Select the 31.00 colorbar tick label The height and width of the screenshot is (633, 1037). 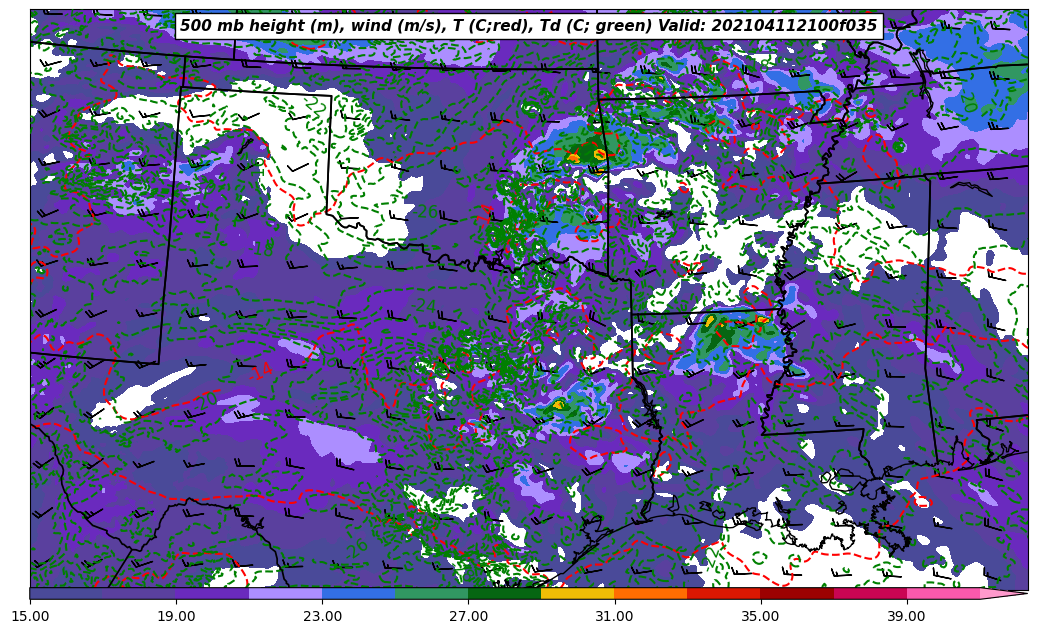(x=614, y=617)
